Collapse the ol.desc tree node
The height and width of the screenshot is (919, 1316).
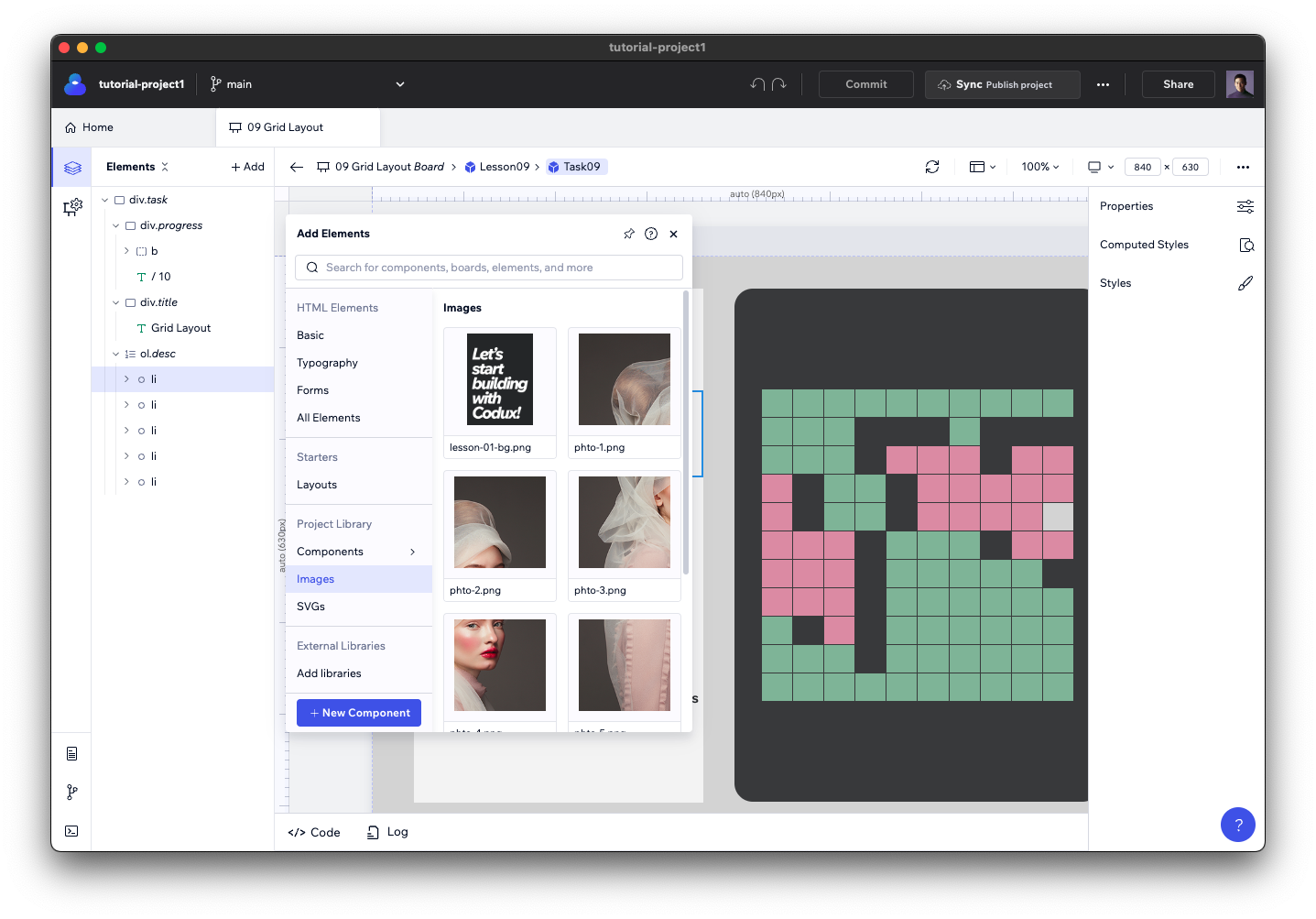pos(116,354)
